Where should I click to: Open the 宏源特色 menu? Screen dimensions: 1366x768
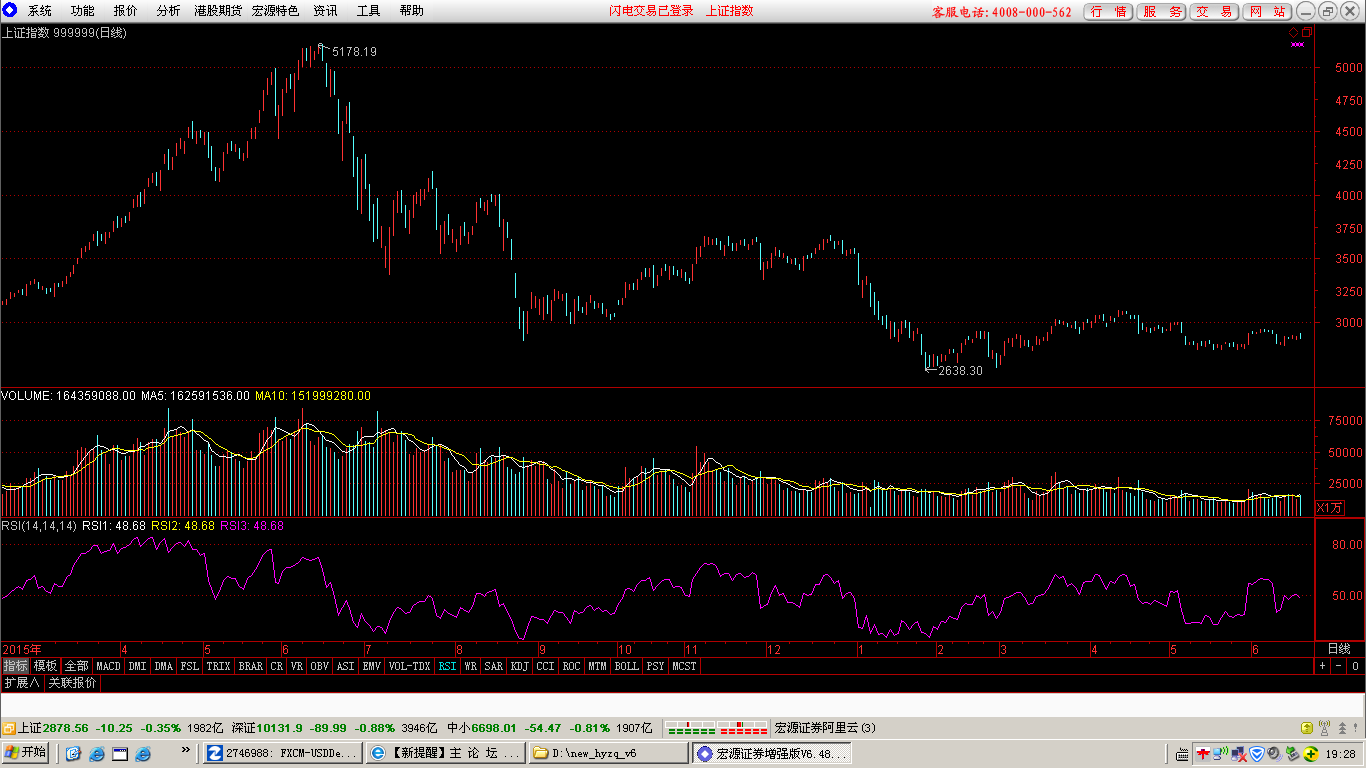click(x=275, y=11)
